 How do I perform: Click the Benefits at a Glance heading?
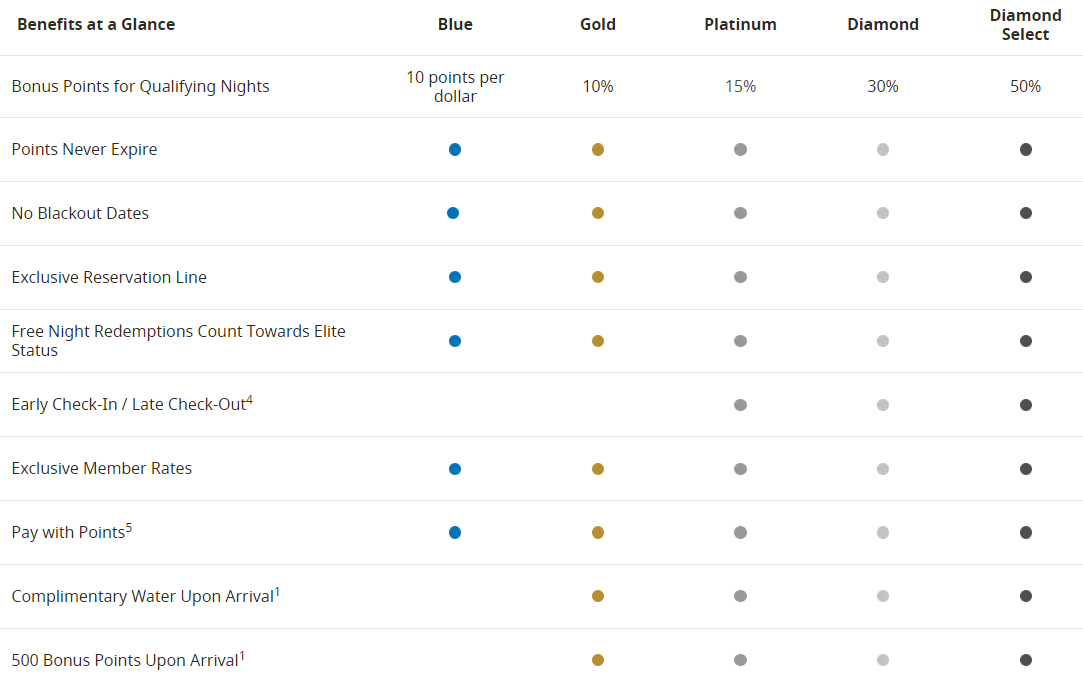click(96, 24)
